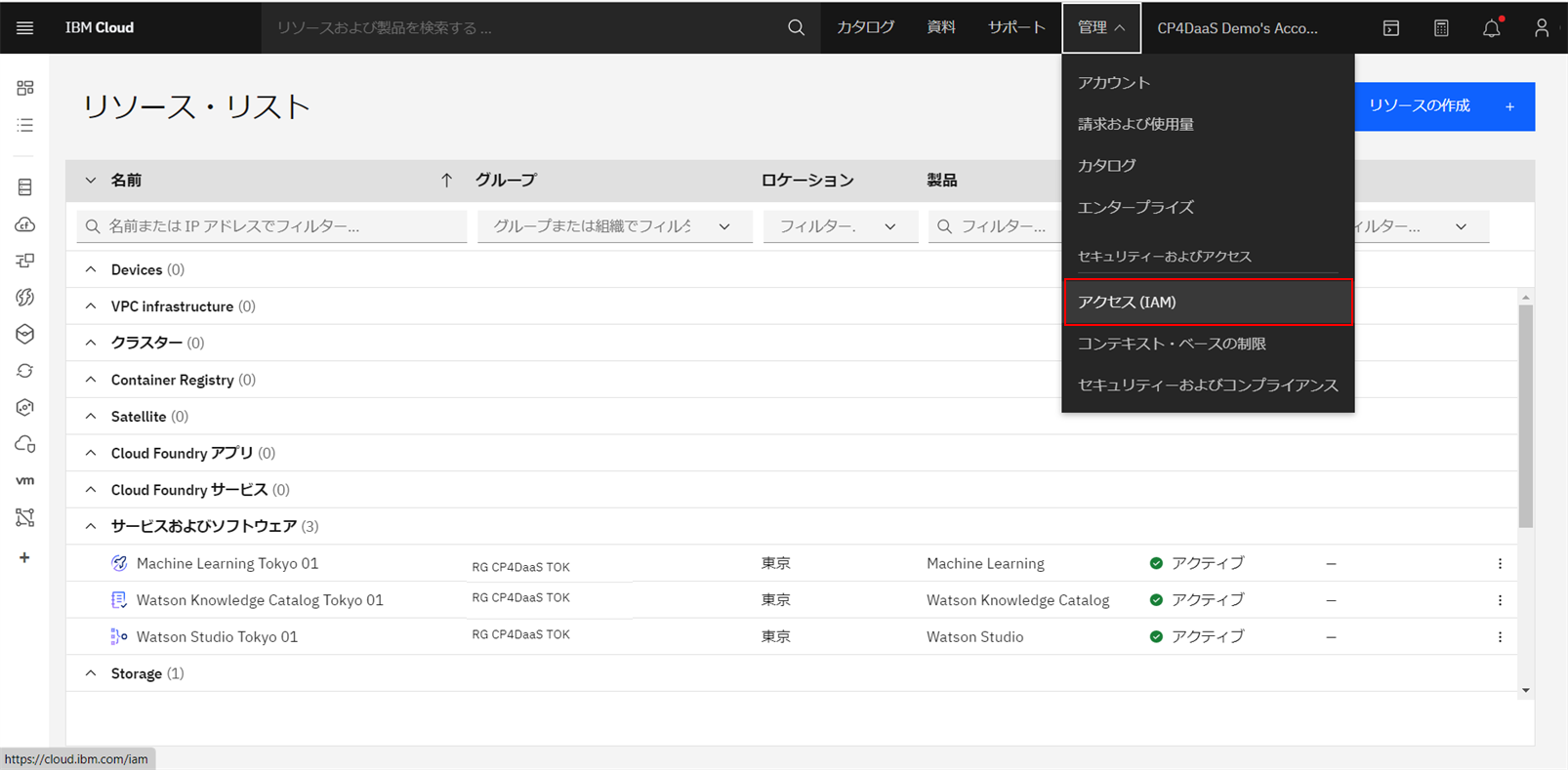Focus the 製品 filter input field
Screen dimensions: 1568x770
click(x=995, y=226)
